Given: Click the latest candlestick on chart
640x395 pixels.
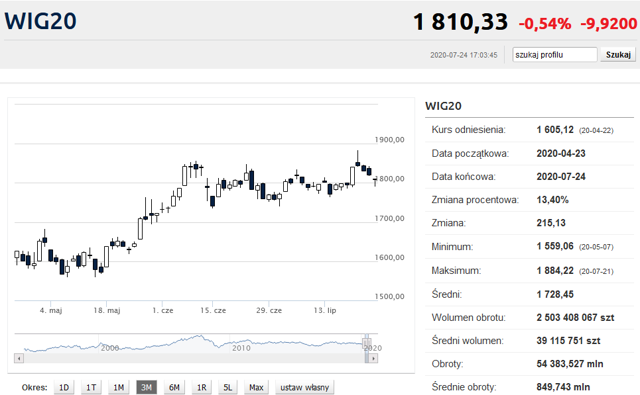Looking at the screenshot, I should 375,181.
